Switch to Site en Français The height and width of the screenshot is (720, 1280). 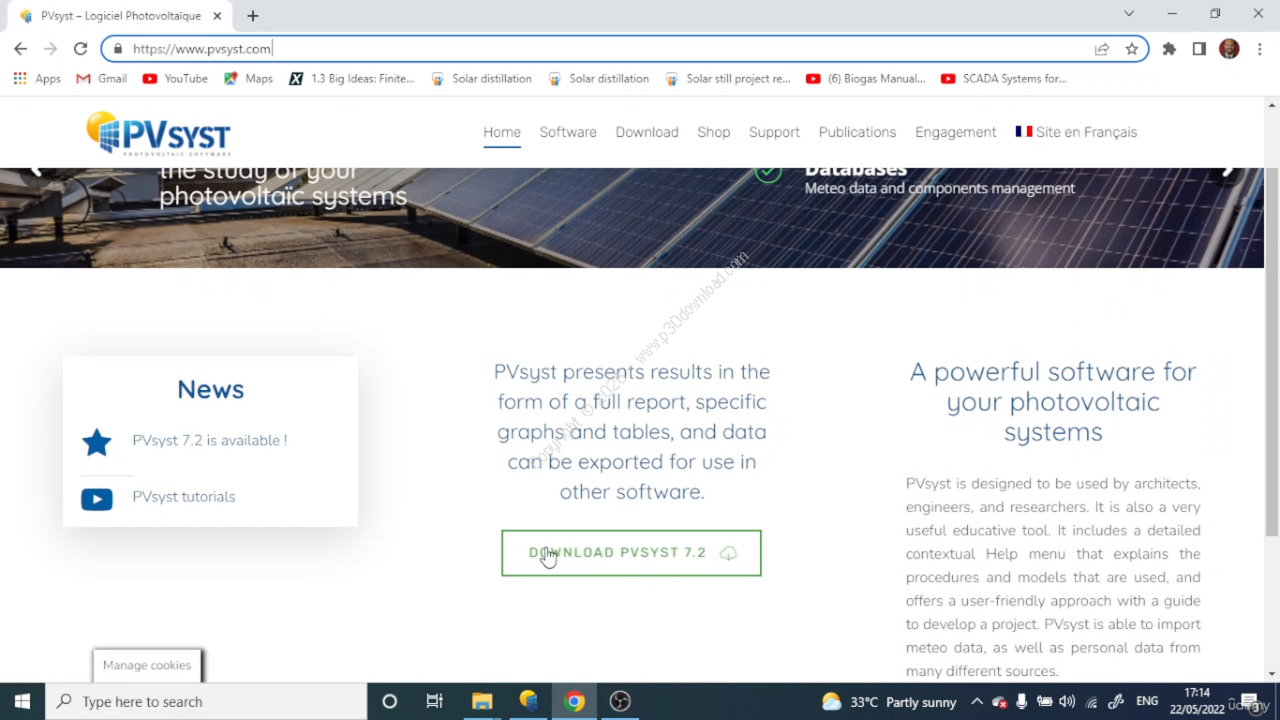point(1076,132)
